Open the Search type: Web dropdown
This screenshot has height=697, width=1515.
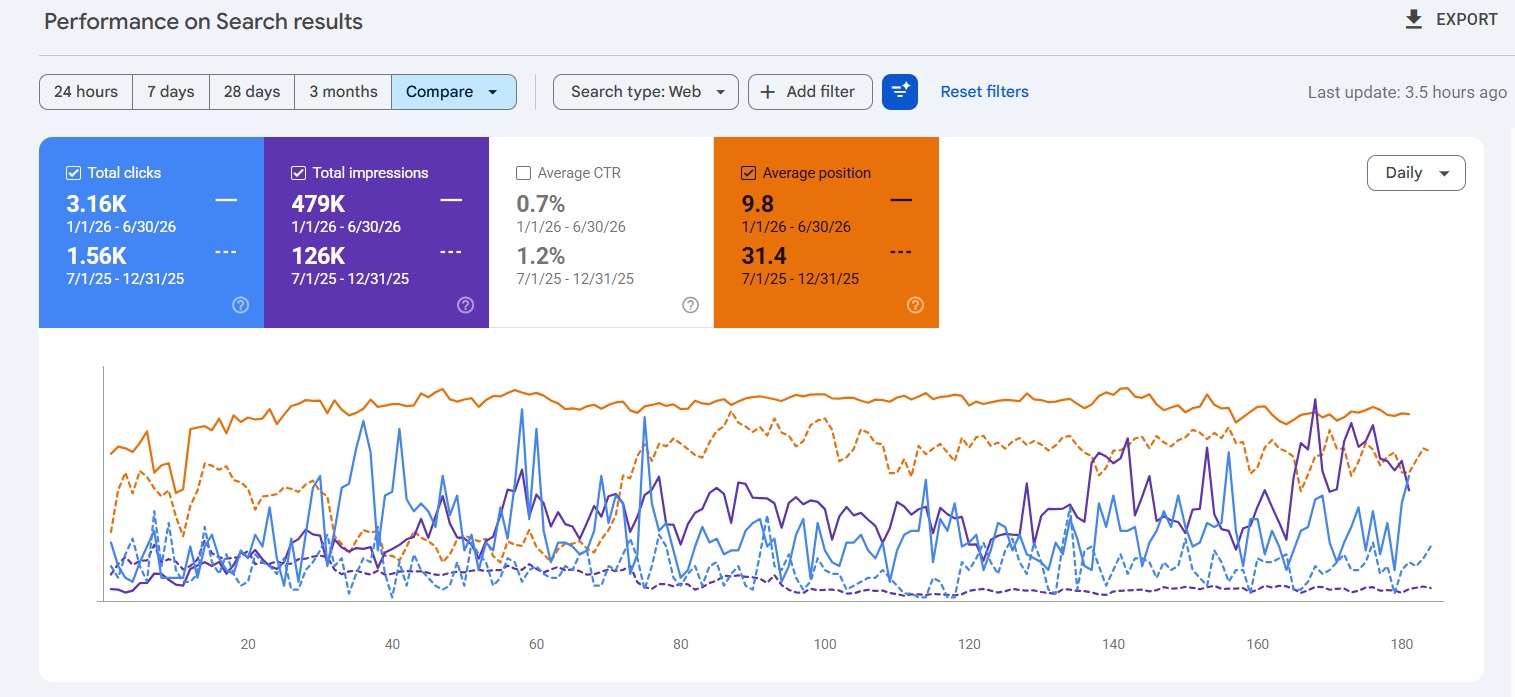pos(646,91)
